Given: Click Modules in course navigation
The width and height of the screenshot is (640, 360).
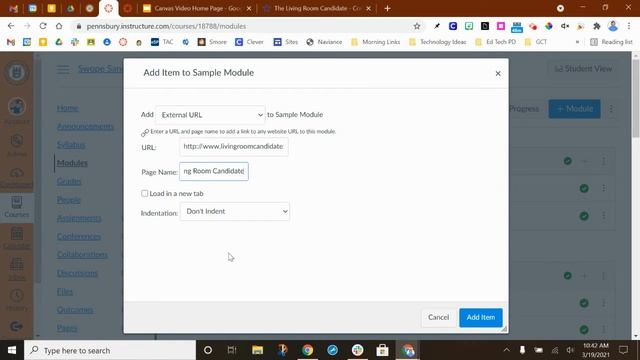Looking at the screenshot, I should 72,163.
